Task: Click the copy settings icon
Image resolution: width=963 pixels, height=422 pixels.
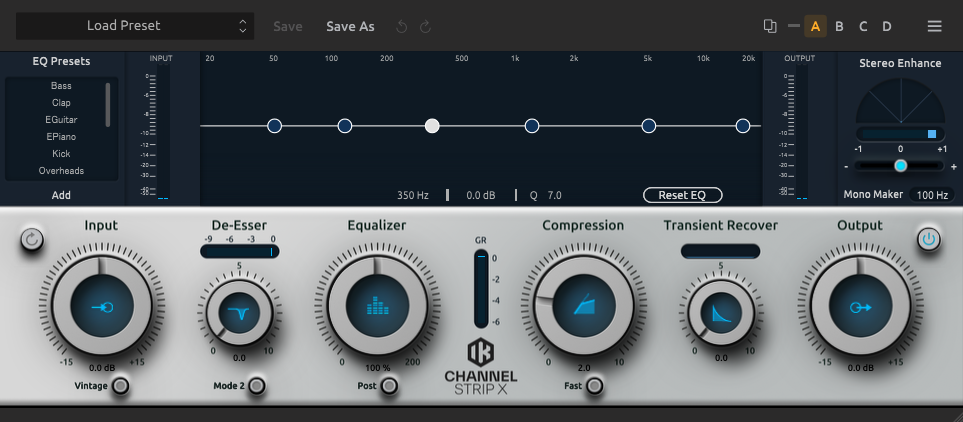Action: point(770,26)
